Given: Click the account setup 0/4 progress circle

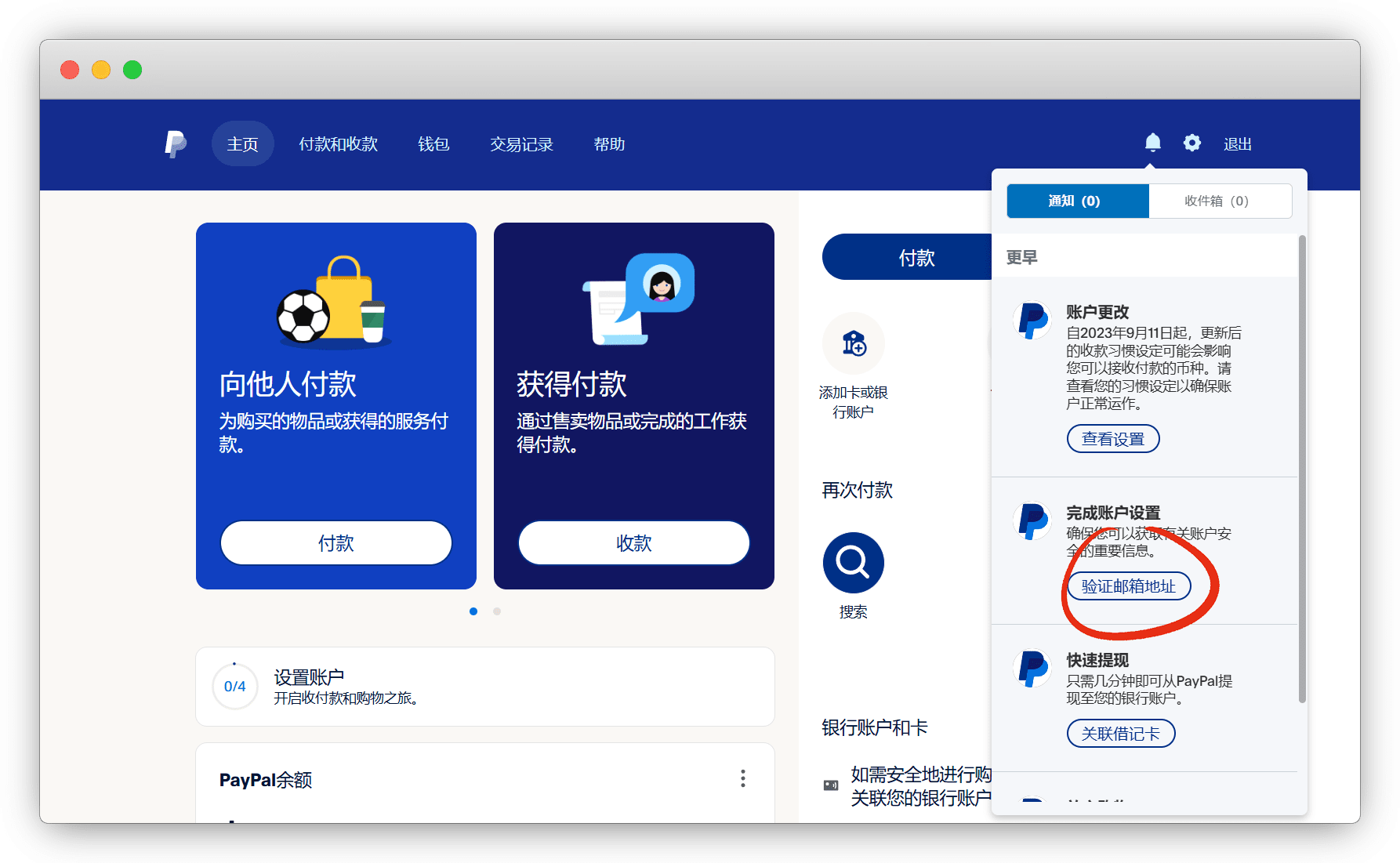Looking at the screenshot, I should [x=234, y=687].
